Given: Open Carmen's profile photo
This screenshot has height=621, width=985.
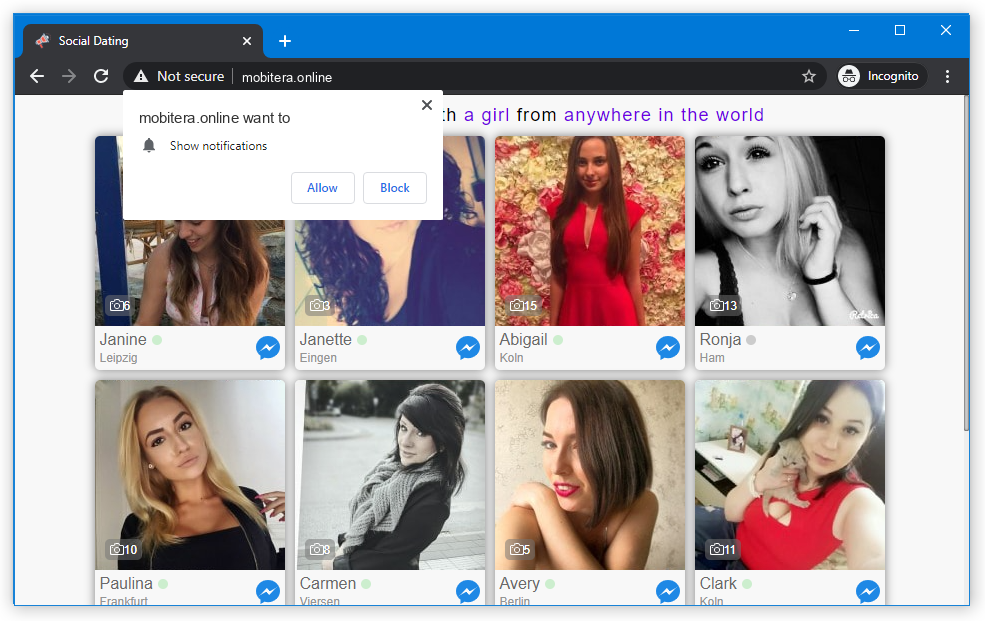Looking at the screenshot, I should click(389, 474).
